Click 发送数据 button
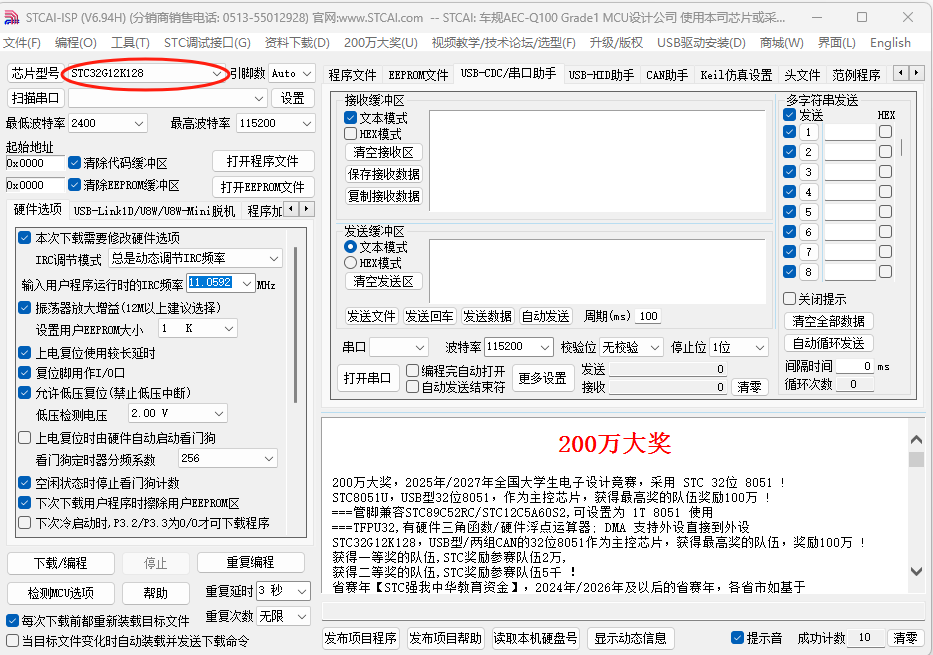The width and height of the screenshot is (933, 655). (487, 316)
